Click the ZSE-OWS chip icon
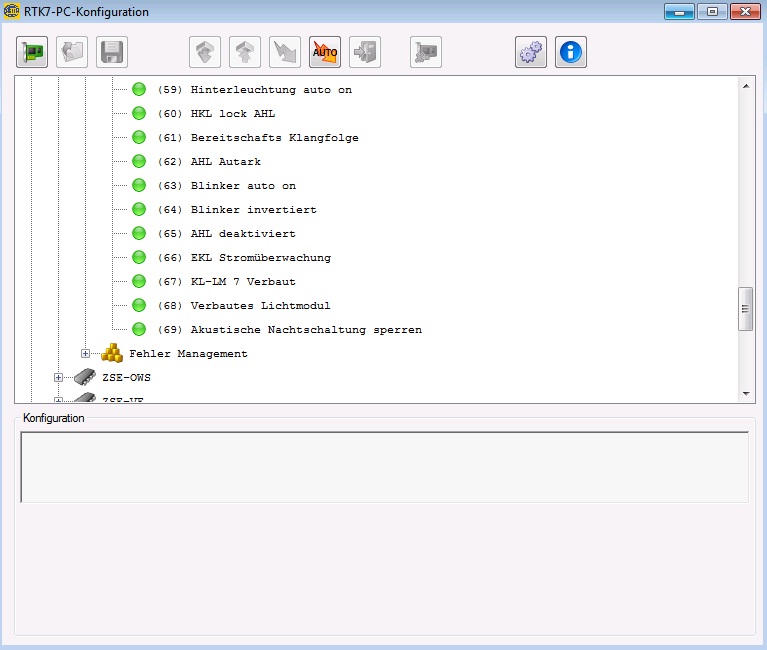This screenshot has width=767, height=650. 86,378
